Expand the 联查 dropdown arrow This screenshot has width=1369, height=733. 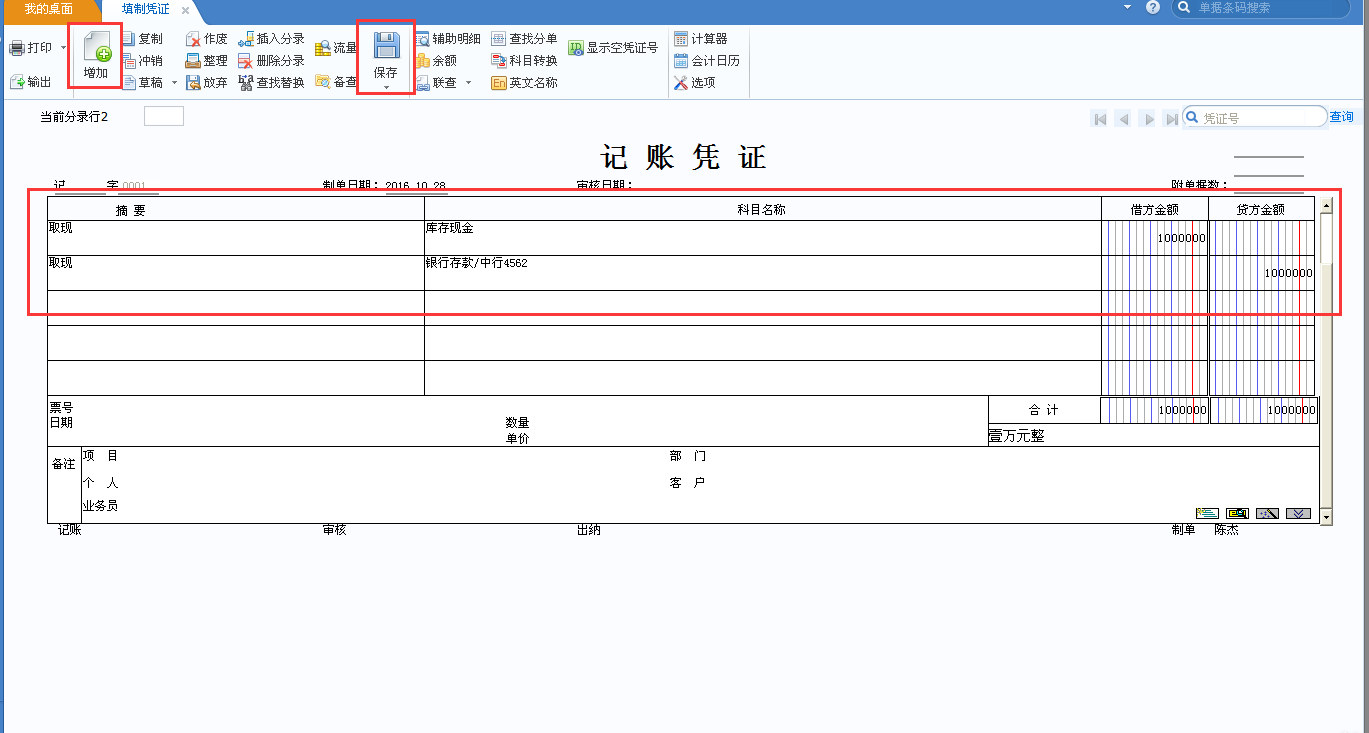pos(468,83)
